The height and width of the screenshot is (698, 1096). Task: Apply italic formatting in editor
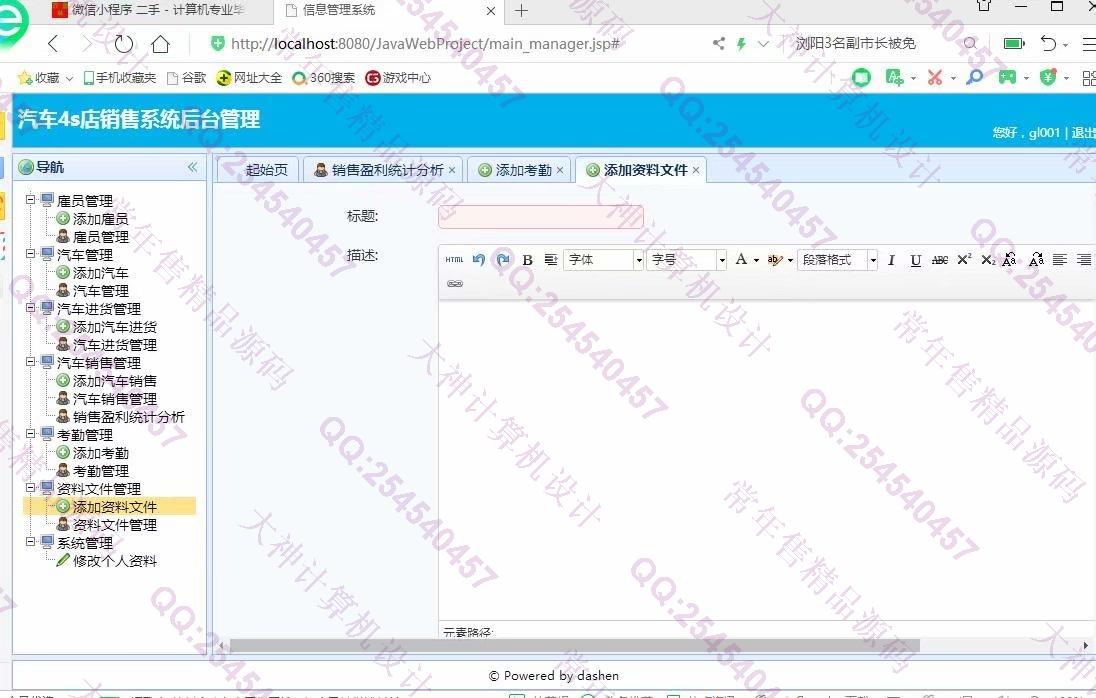tap(891, 260)
